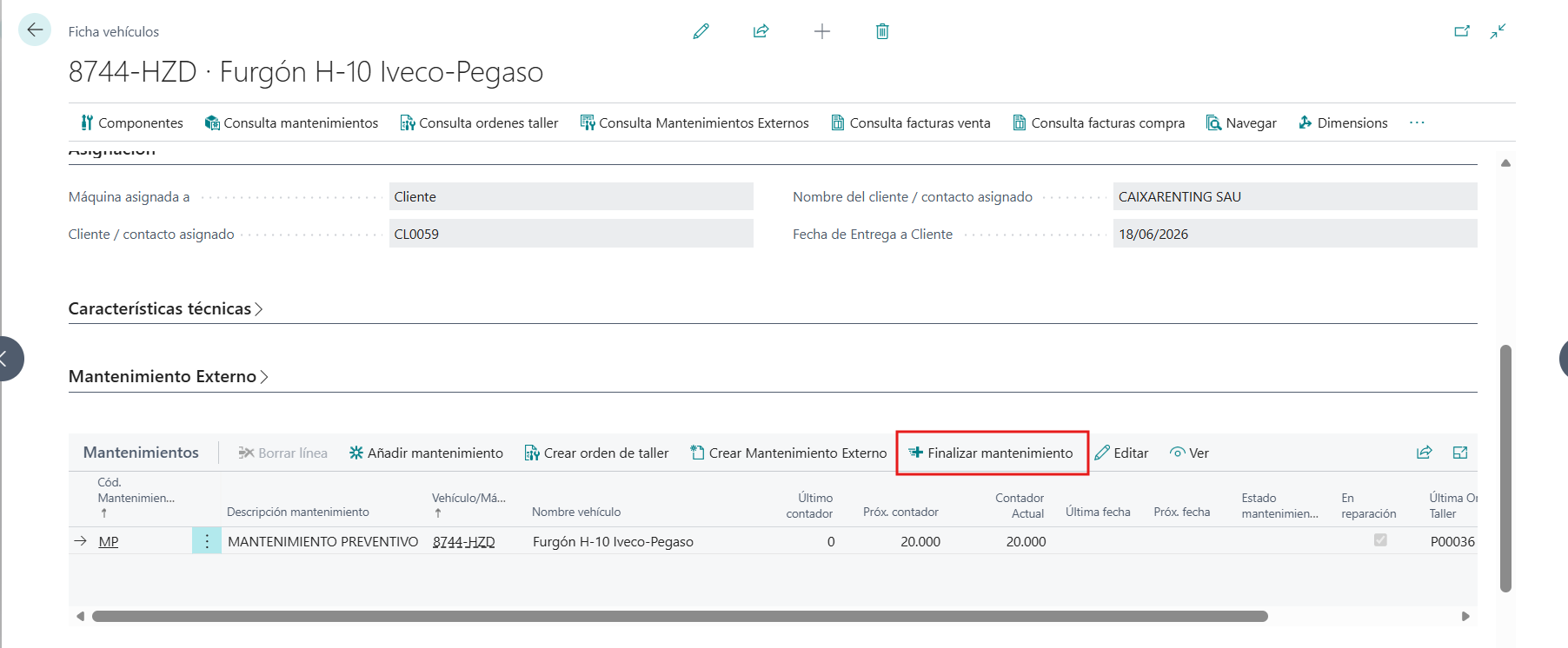1568x648 pixels.
Task: Click Borrar línea action
Action: point(283,453)
